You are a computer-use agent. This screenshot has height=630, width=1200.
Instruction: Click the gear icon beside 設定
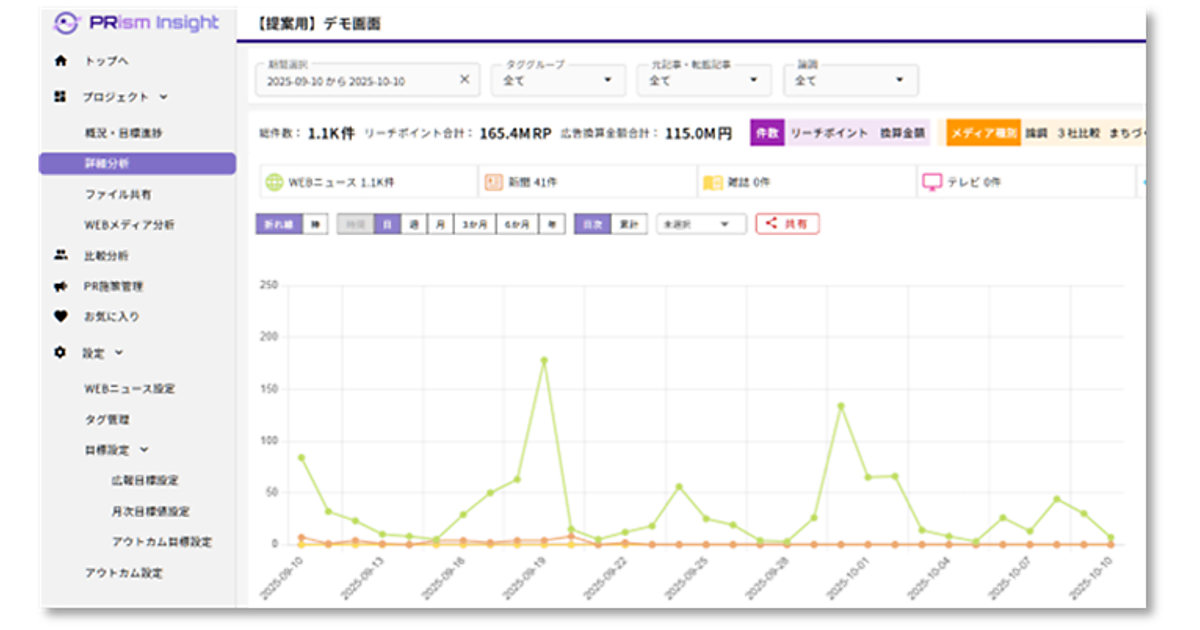[x=60, y=352]
